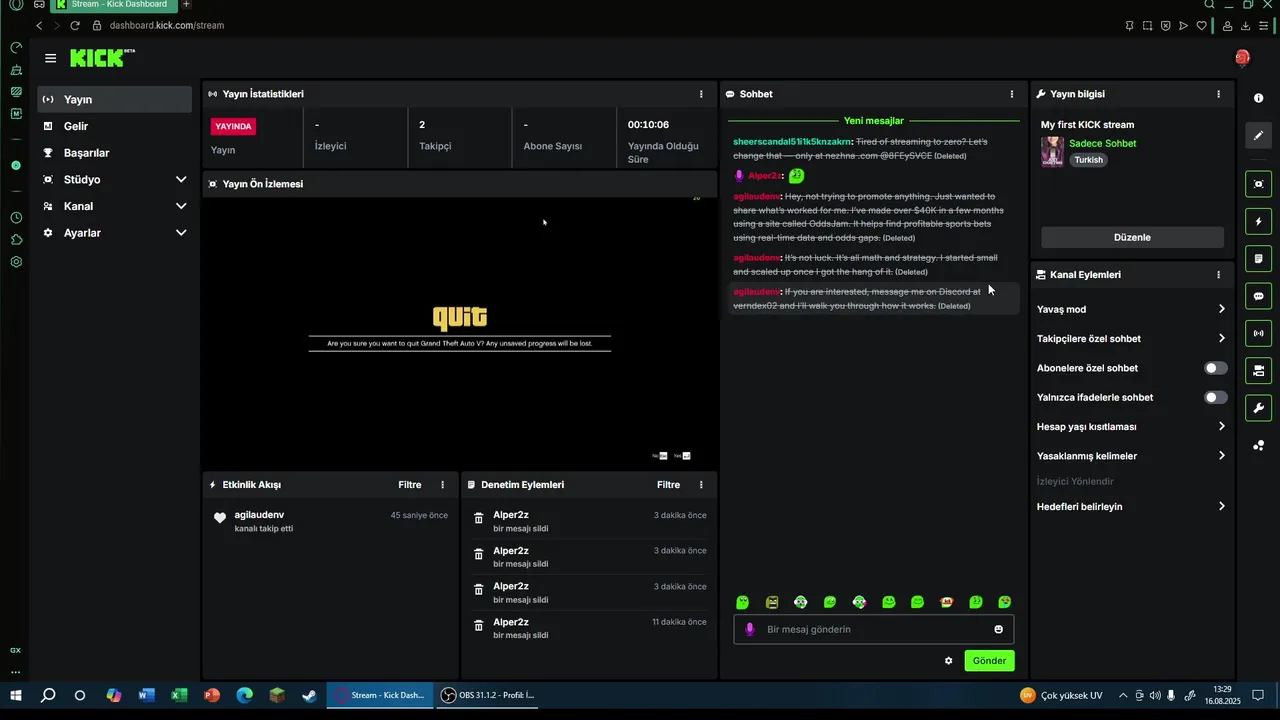Open Yavaş mod options arrow
Screen dimensions: 1280x720
click(1221, 309)
